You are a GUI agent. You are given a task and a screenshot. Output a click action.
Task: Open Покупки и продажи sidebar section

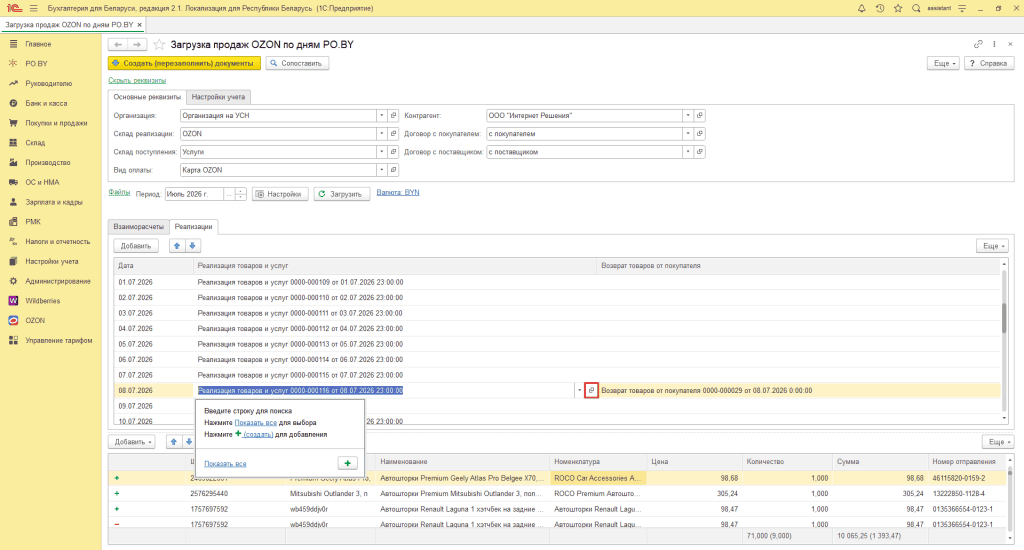(56, 123)
